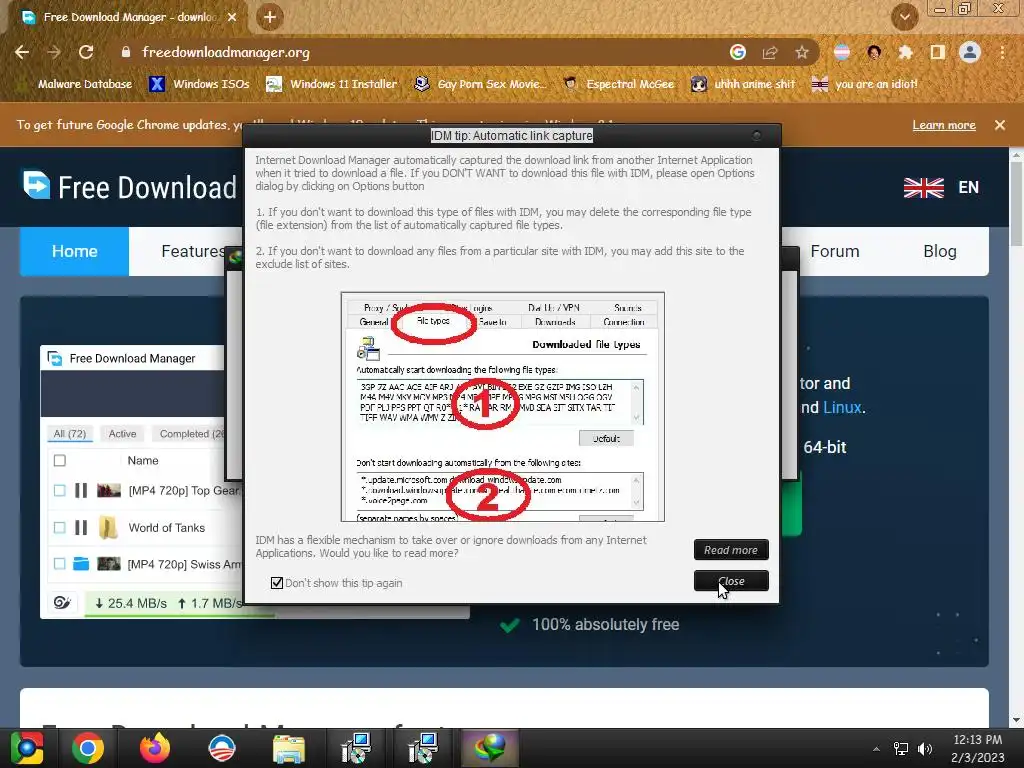Close the IDM tip dialog with Close button
The width and height of the screenshot is (1024, 768).
[731, 581]
